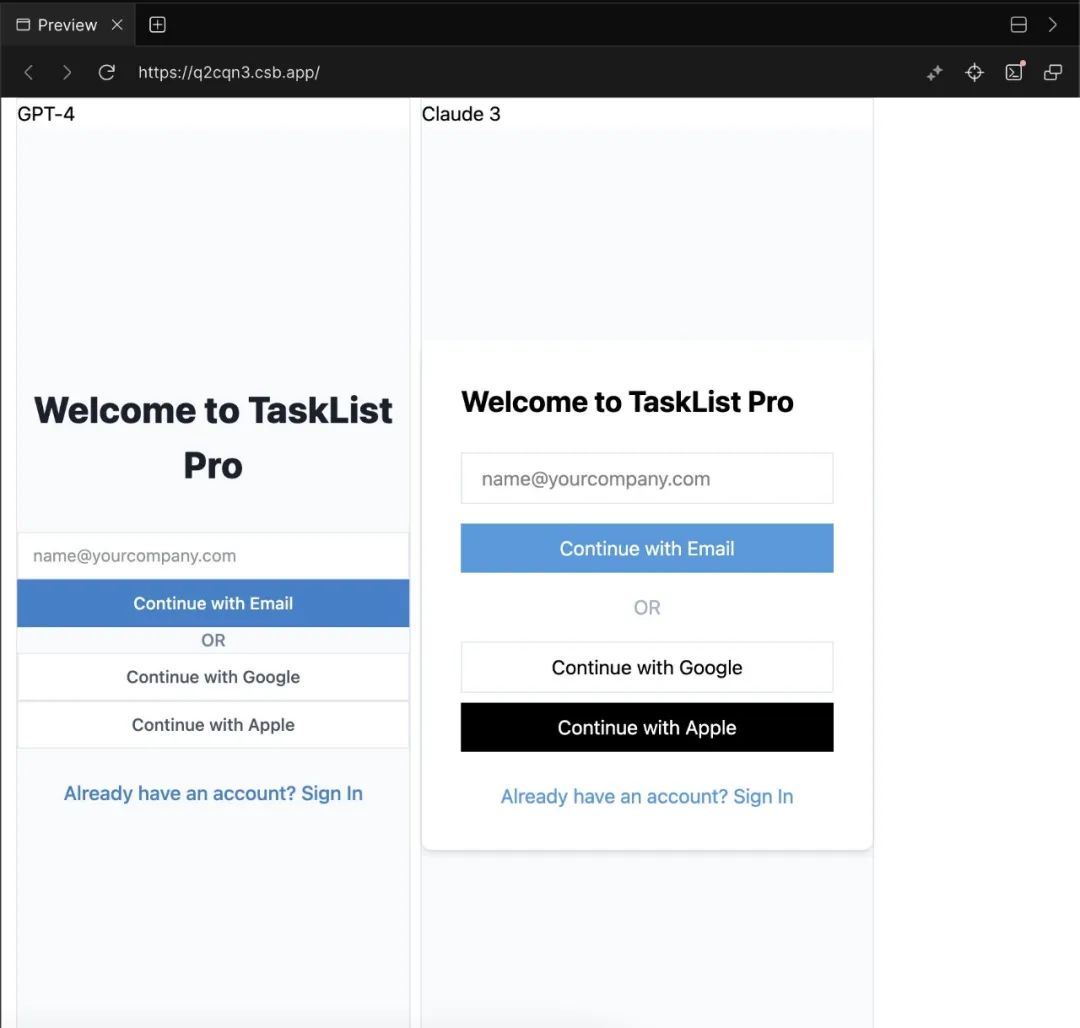Click the q2cqn3.csb.app URL address bar

click(x=229, y=72)
